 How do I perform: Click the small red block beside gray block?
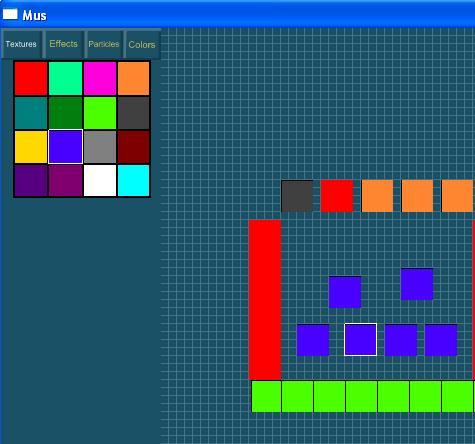coord(337,196)
